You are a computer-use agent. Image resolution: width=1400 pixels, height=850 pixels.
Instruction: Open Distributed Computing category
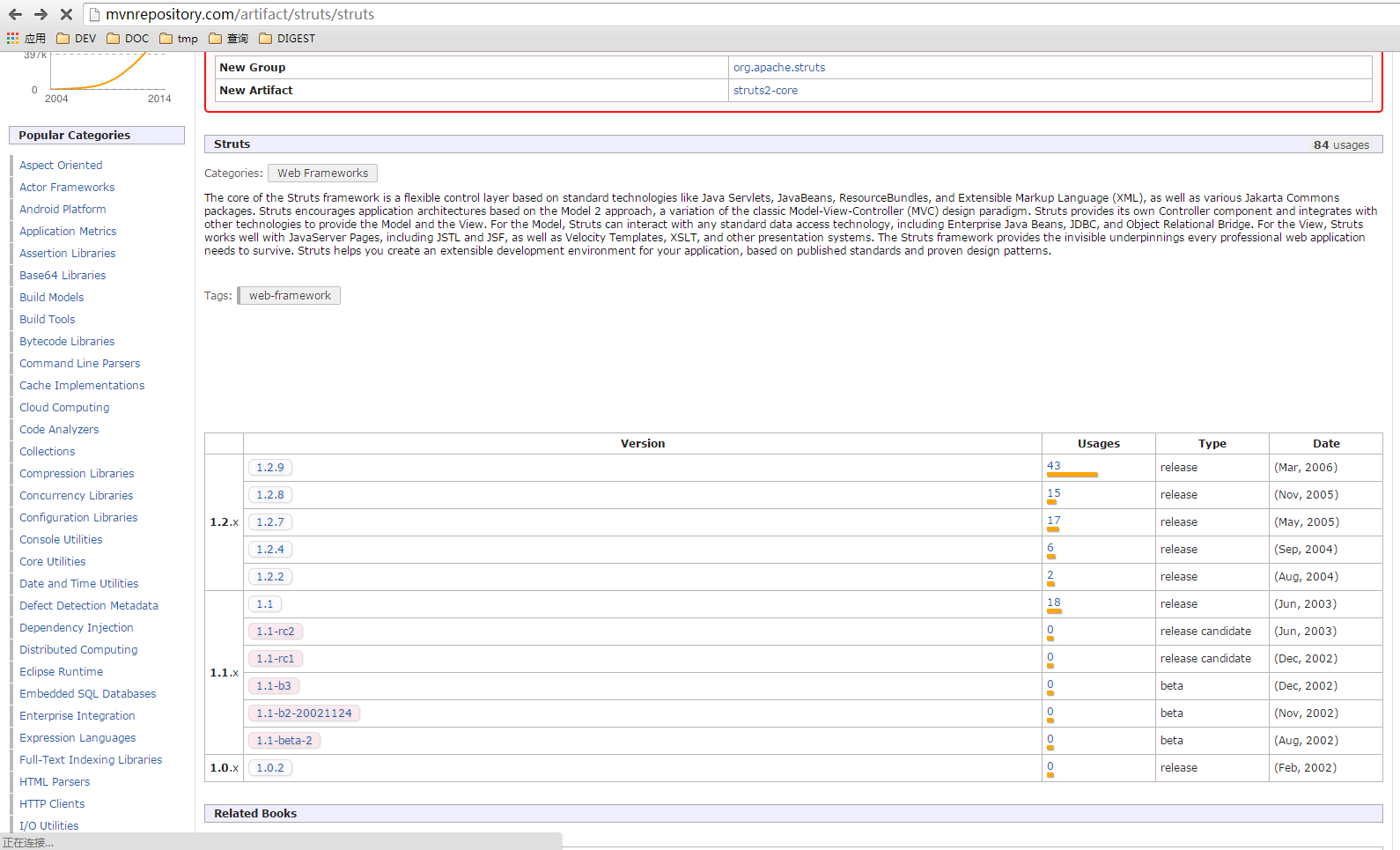pyautogui.click(x=78, y=650)
